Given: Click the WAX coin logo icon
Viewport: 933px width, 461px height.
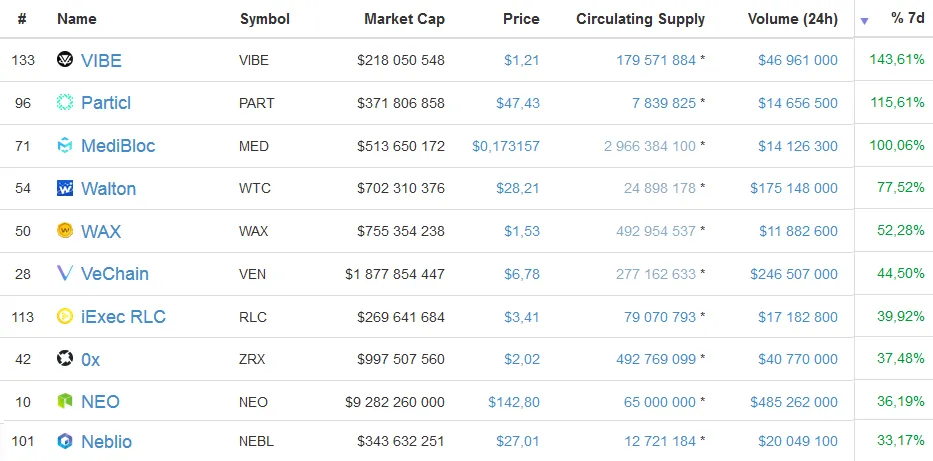Looking at the screenshot, I should click(65, 230).
